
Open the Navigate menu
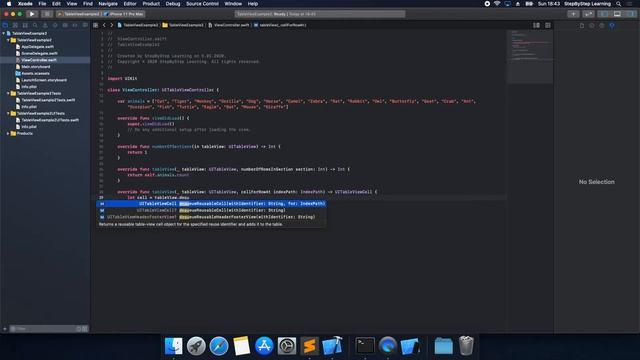point(108,4)
